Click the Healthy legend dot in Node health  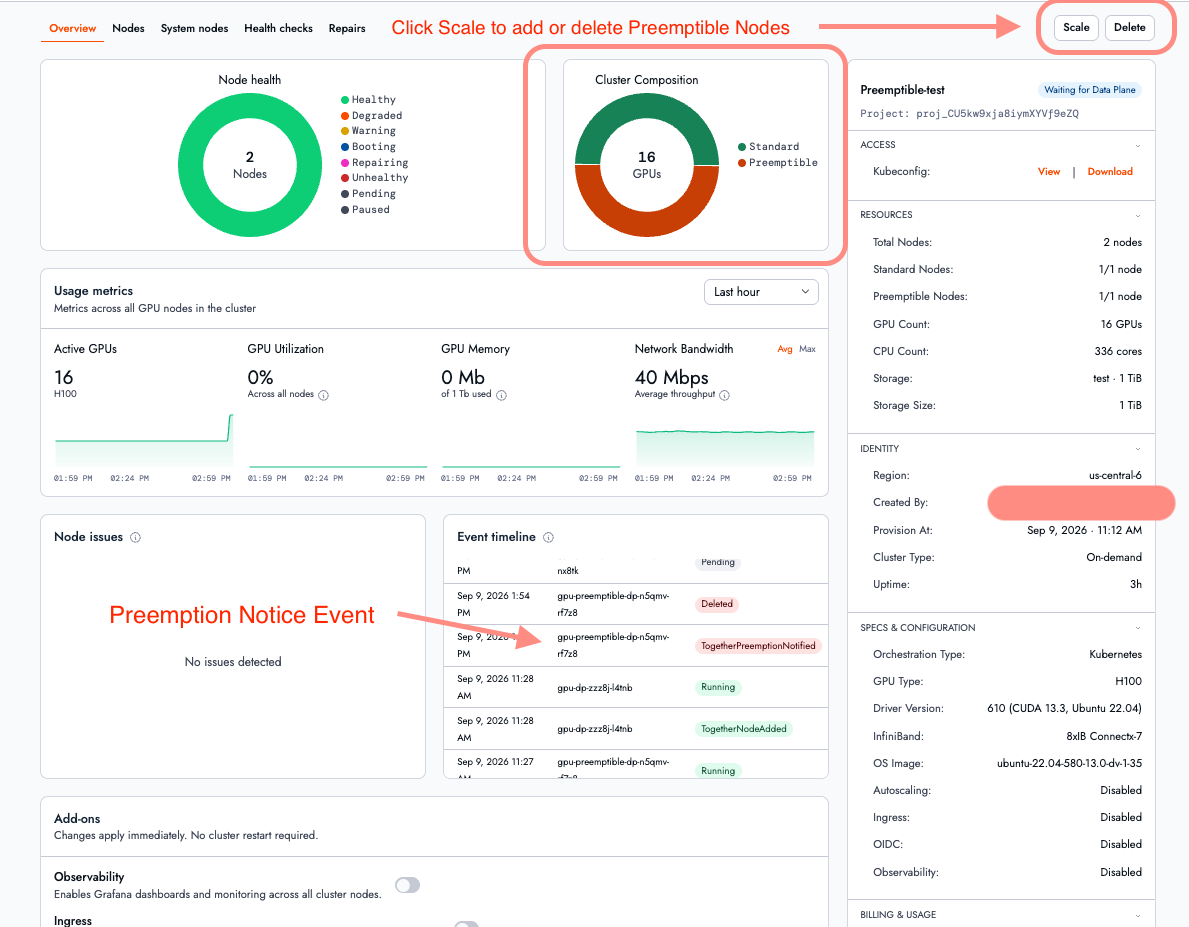tap(345, 100)
